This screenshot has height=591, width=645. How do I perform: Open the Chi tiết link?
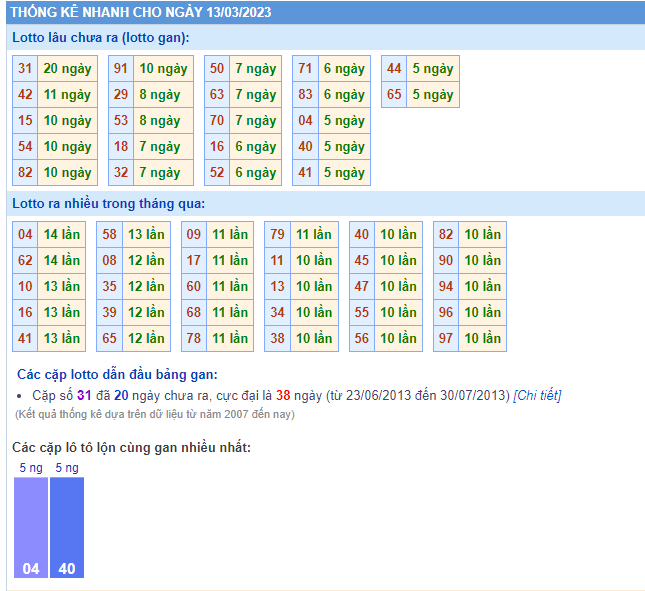coord(537,396)
